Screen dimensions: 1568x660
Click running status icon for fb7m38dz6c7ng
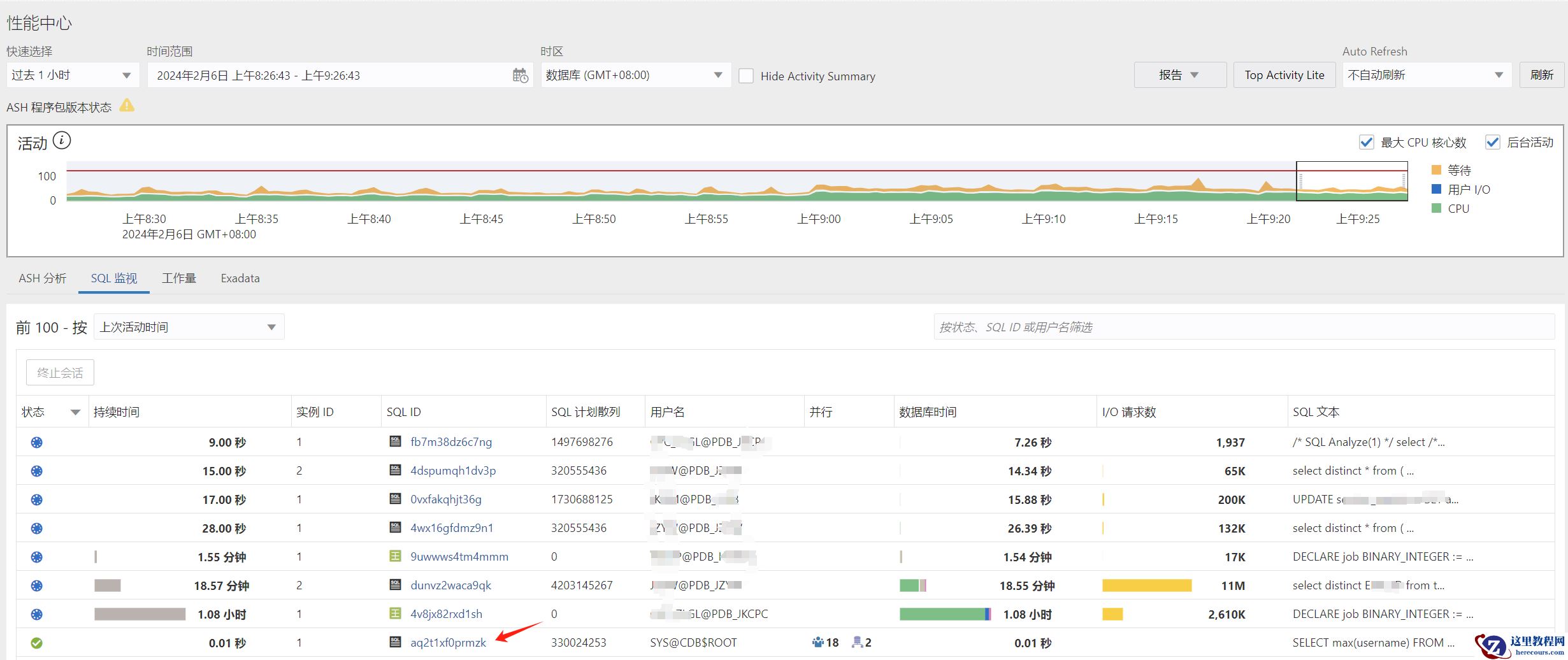pos(37,442)
